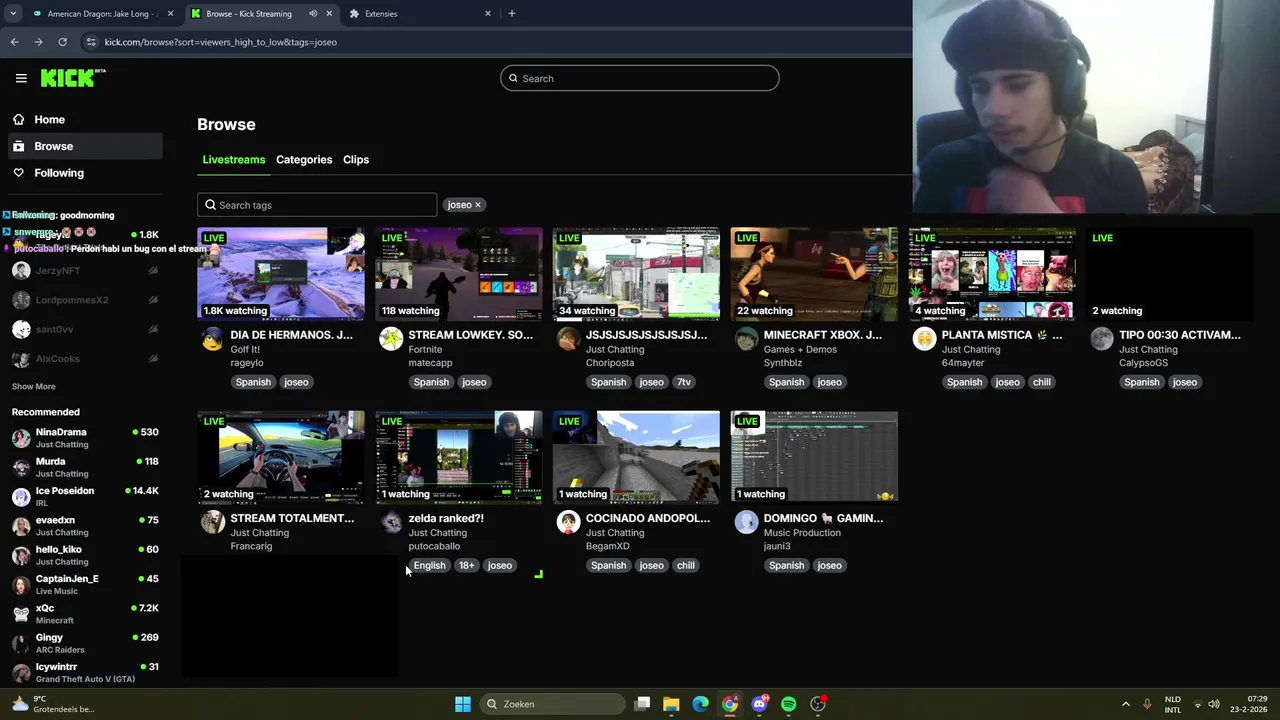Open a new browser tab
Viewport: 1280px width, 720px height.
[512, 14]
